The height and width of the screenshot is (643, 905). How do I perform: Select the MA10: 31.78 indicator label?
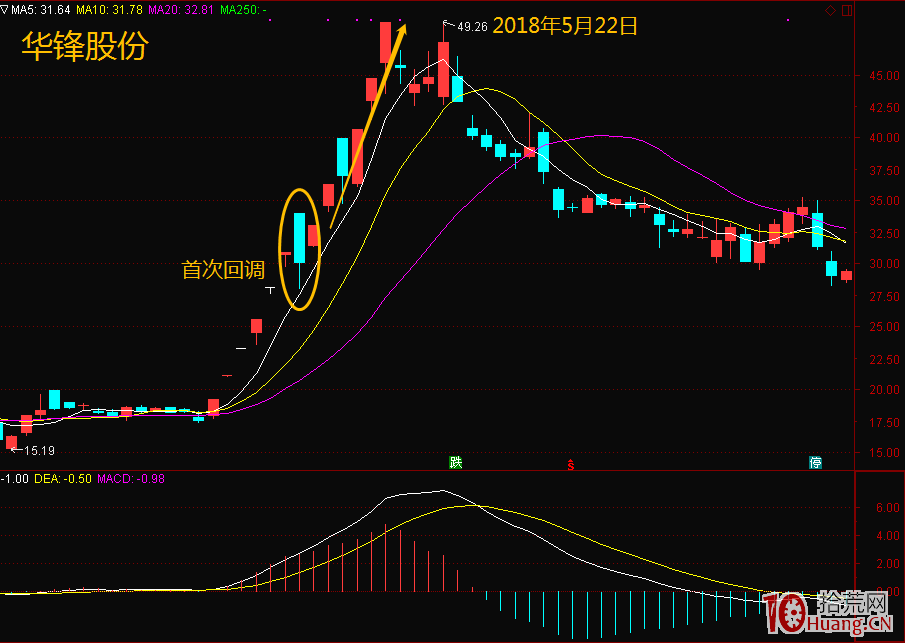[x=109, y=10]
